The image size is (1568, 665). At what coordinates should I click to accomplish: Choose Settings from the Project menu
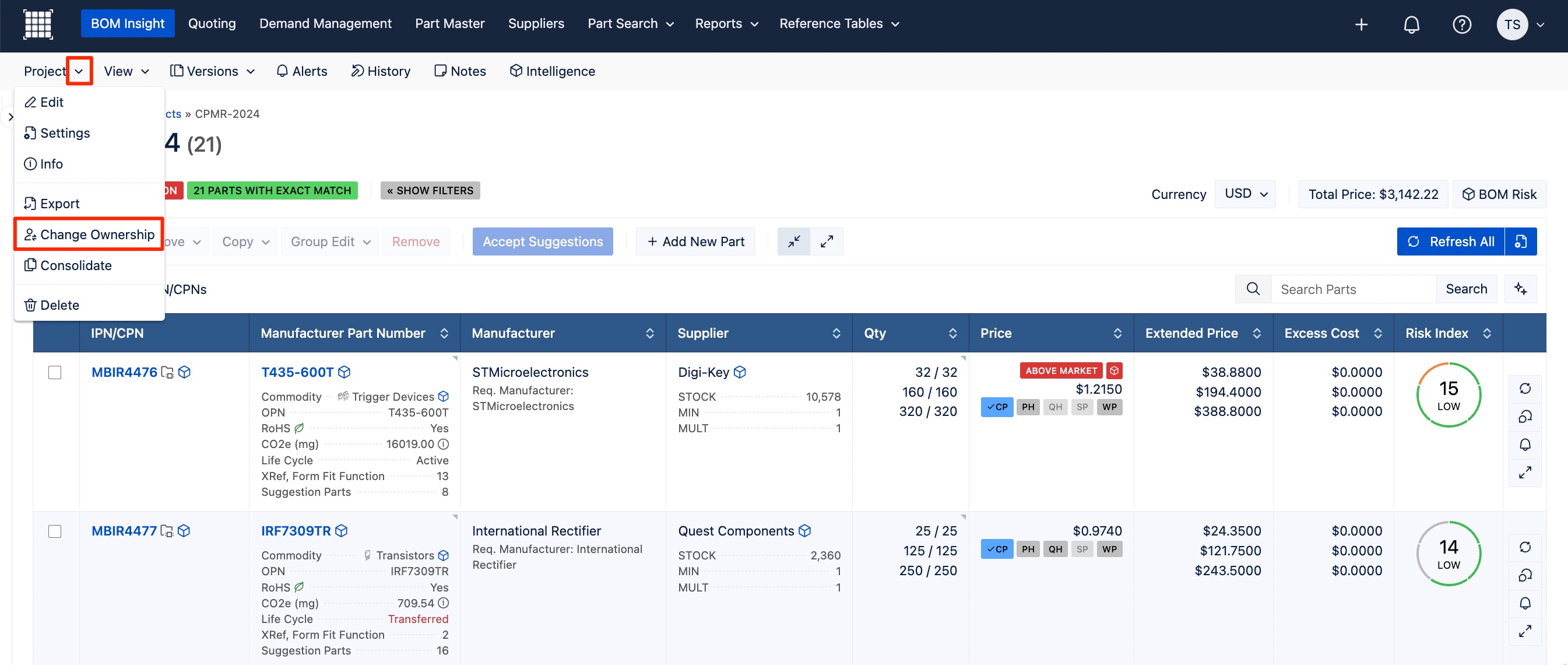(x=89, y=134)
